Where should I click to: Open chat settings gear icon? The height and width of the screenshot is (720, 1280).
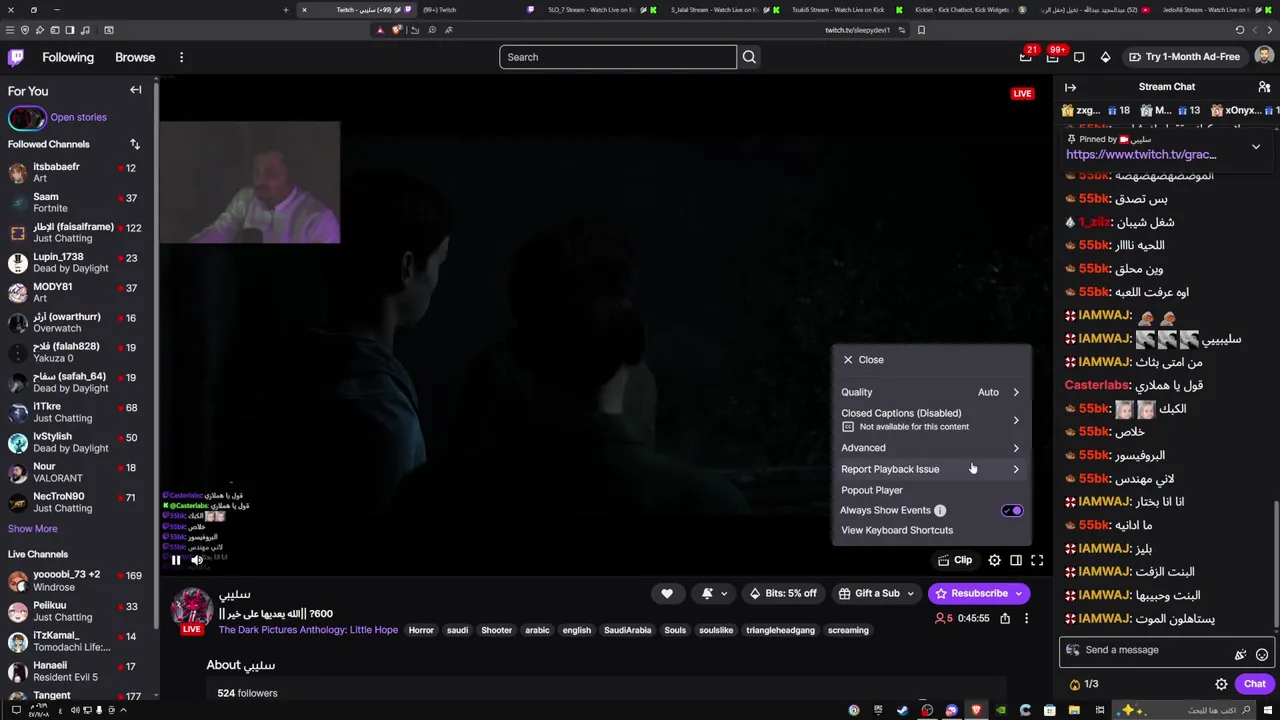[1221, 684]
